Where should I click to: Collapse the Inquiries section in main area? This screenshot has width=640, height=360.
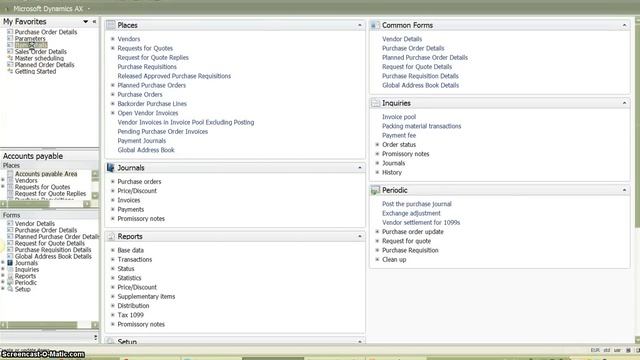624,103
